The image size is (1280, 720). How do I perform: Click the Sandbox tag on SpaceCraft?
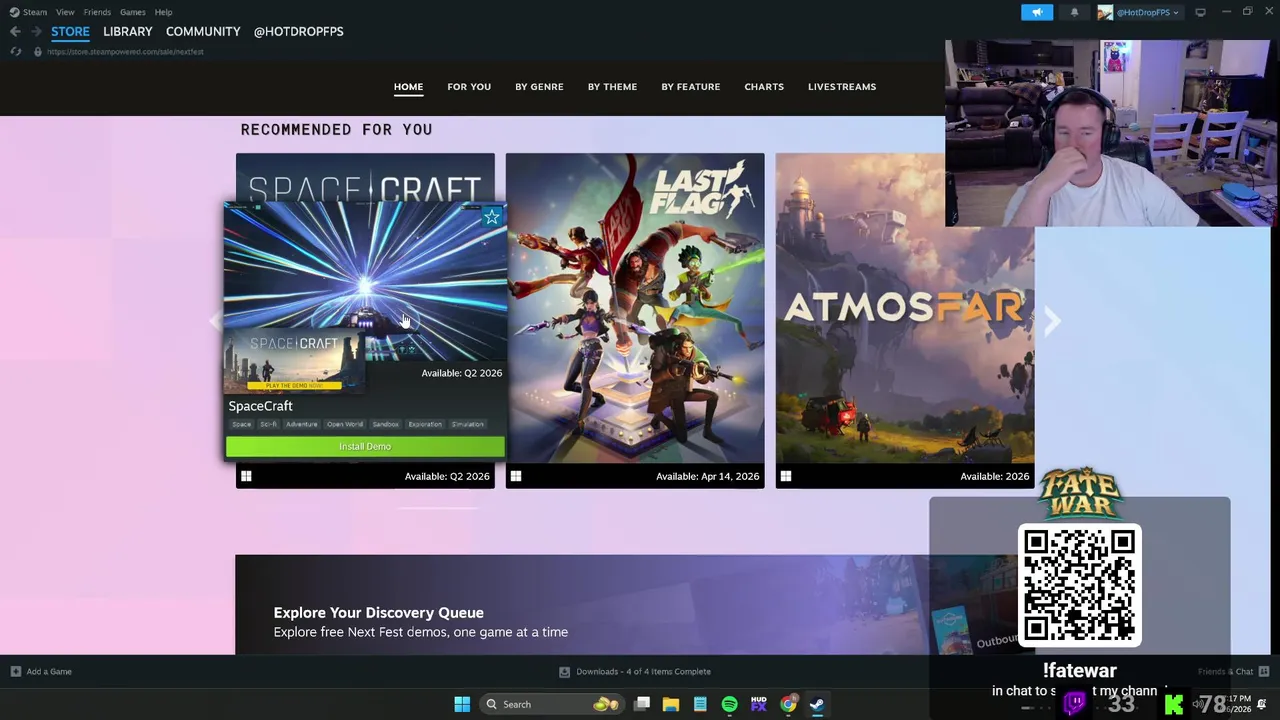385,424
